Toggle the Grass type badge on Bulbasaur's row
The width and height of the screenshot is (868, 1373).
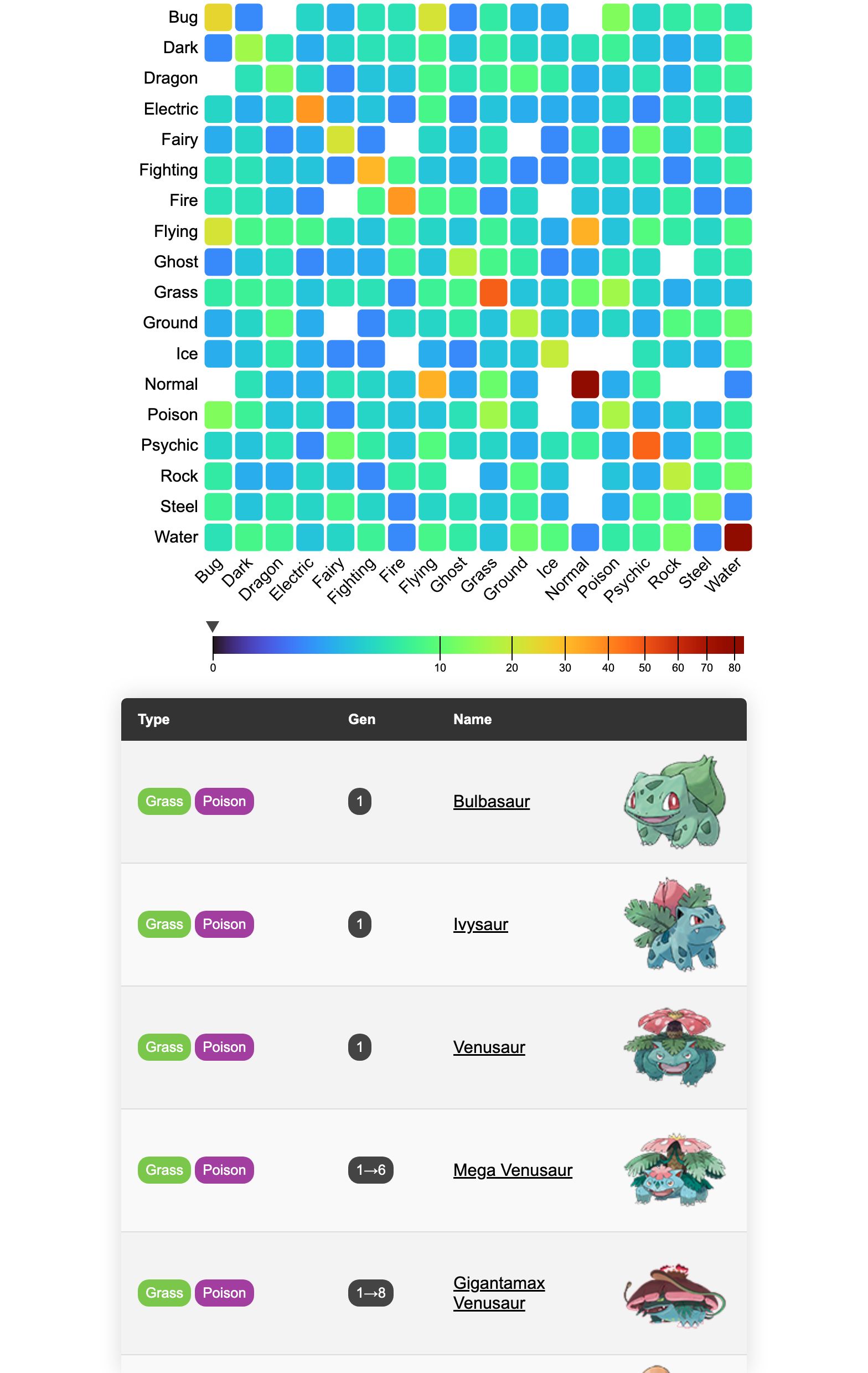(164, 801)
